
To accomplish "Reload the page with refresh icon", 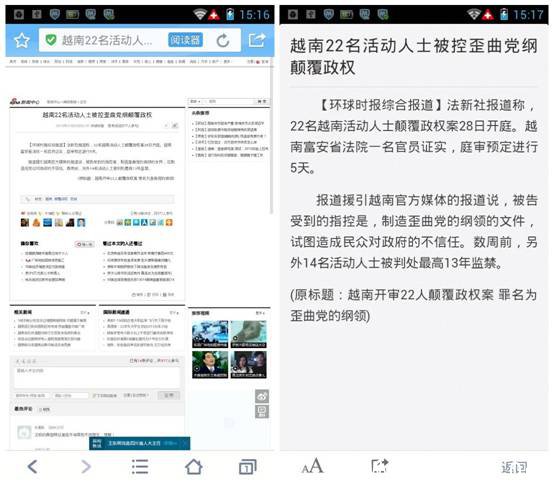I will point(223,41).
